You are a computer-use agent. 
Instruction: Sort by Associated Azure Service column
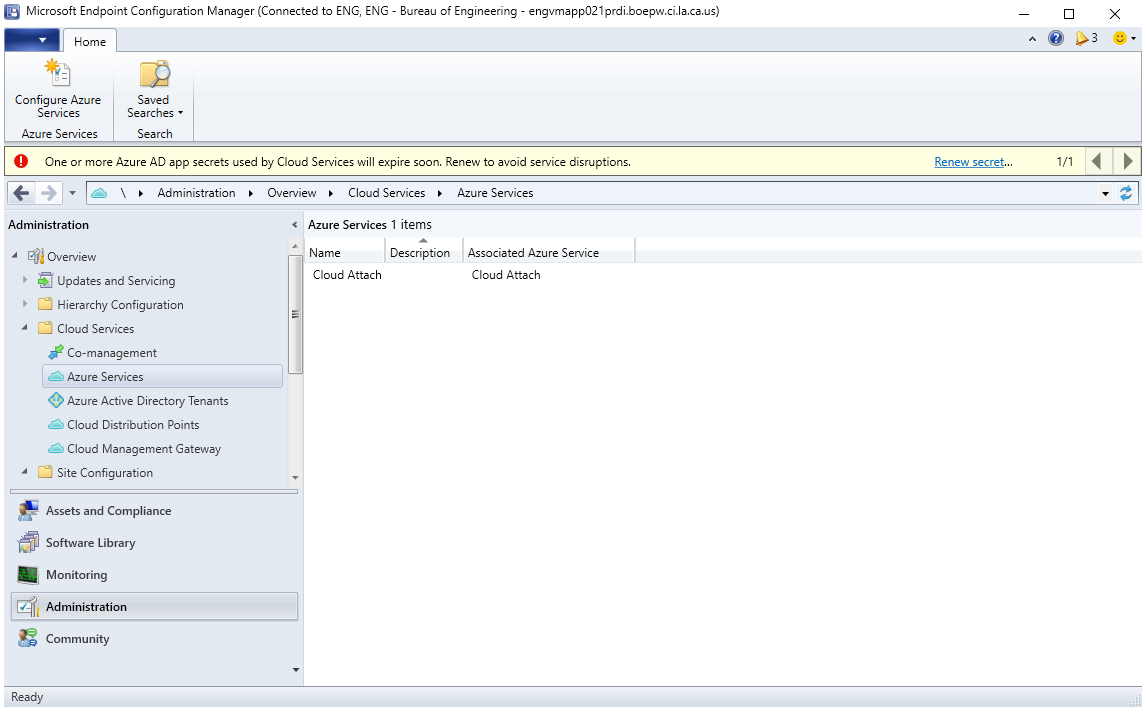[x=549, y=252]
